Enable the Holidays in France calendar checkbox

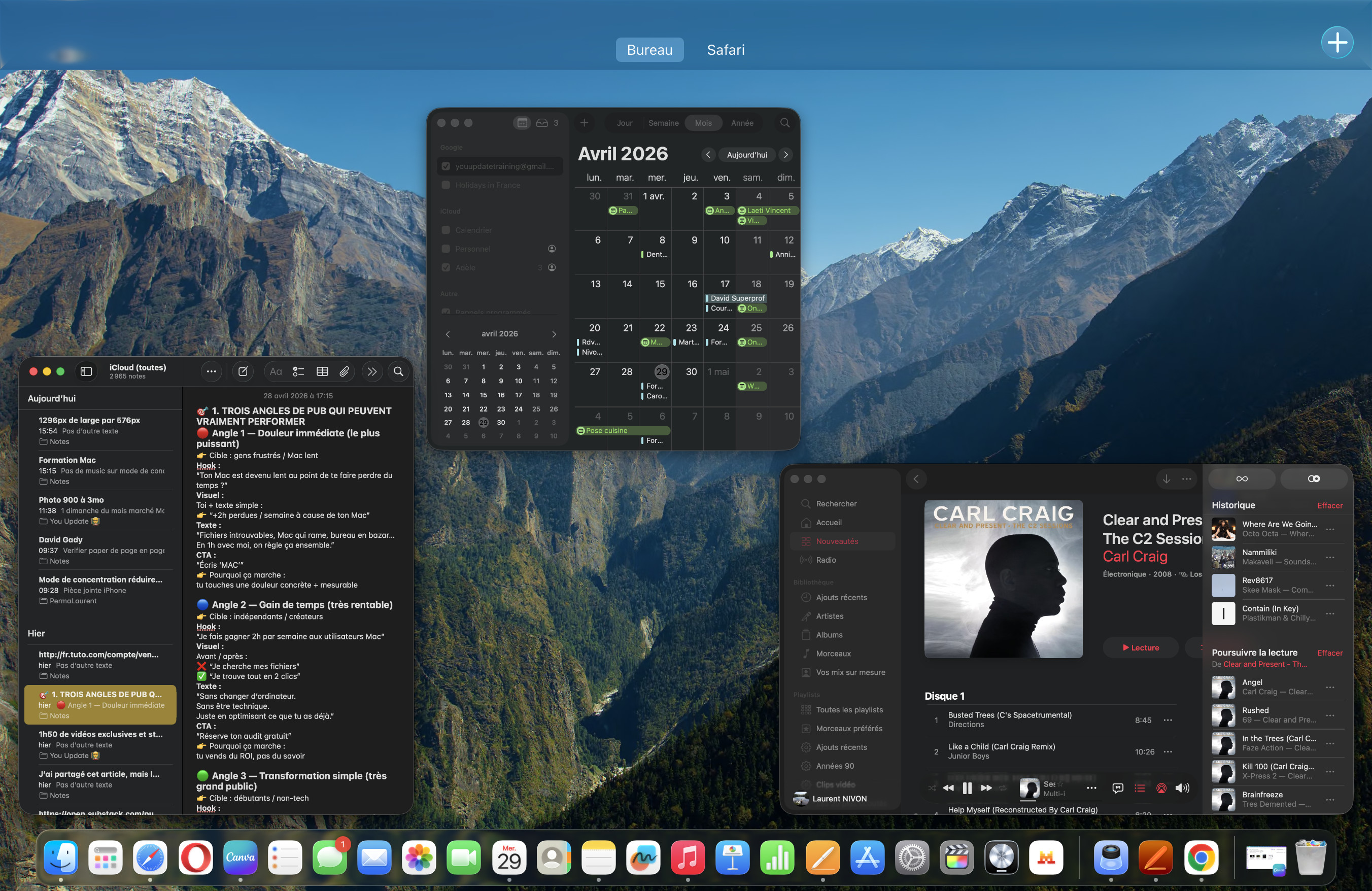click(445, 185)
